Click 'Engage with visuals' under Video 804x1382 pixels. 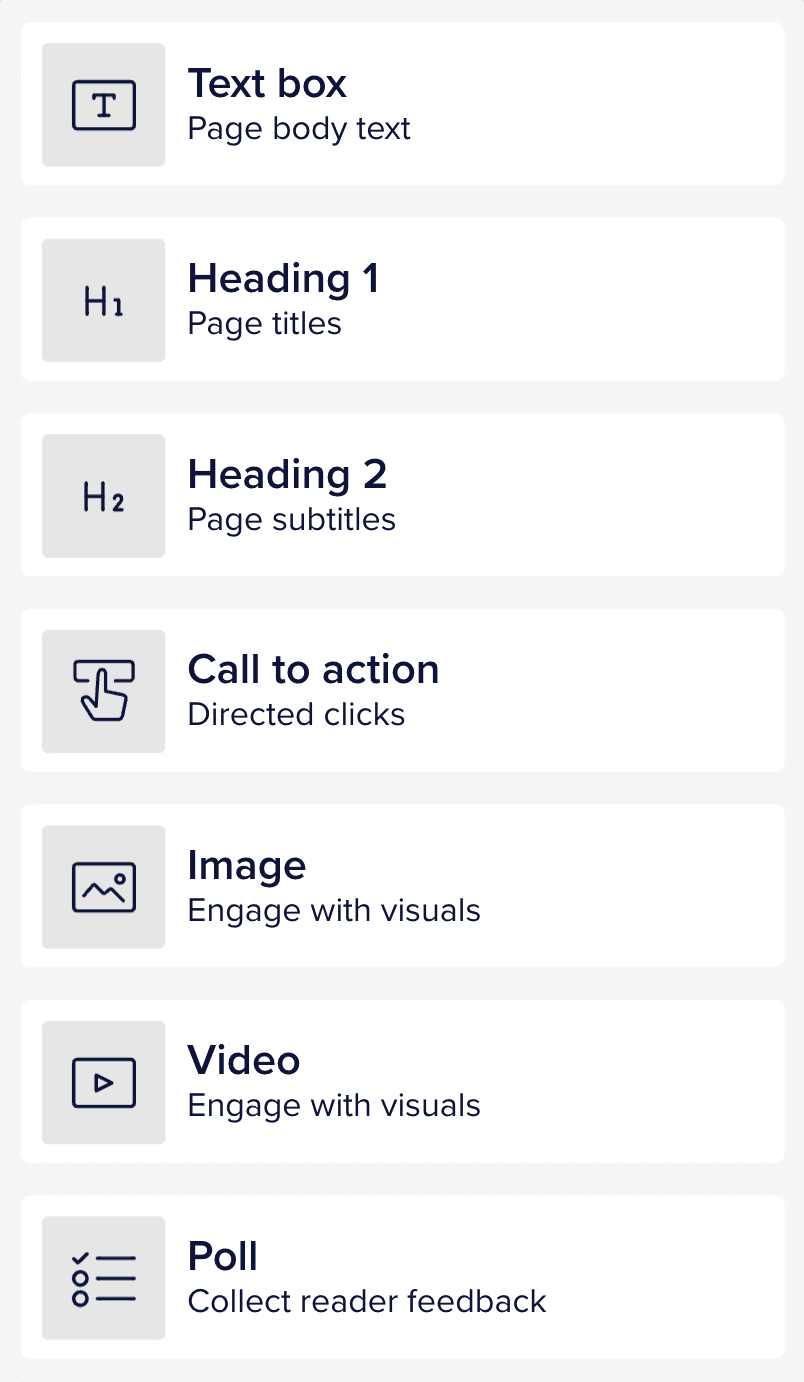334,1106
